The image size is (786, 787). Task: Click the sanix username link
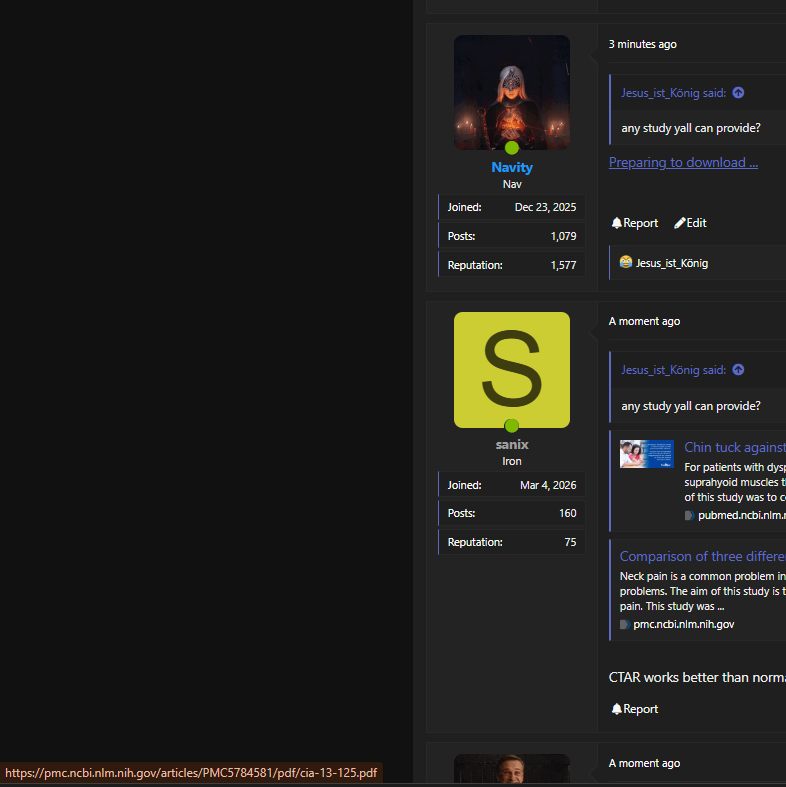pyautogui.click(x=511, y=445)
